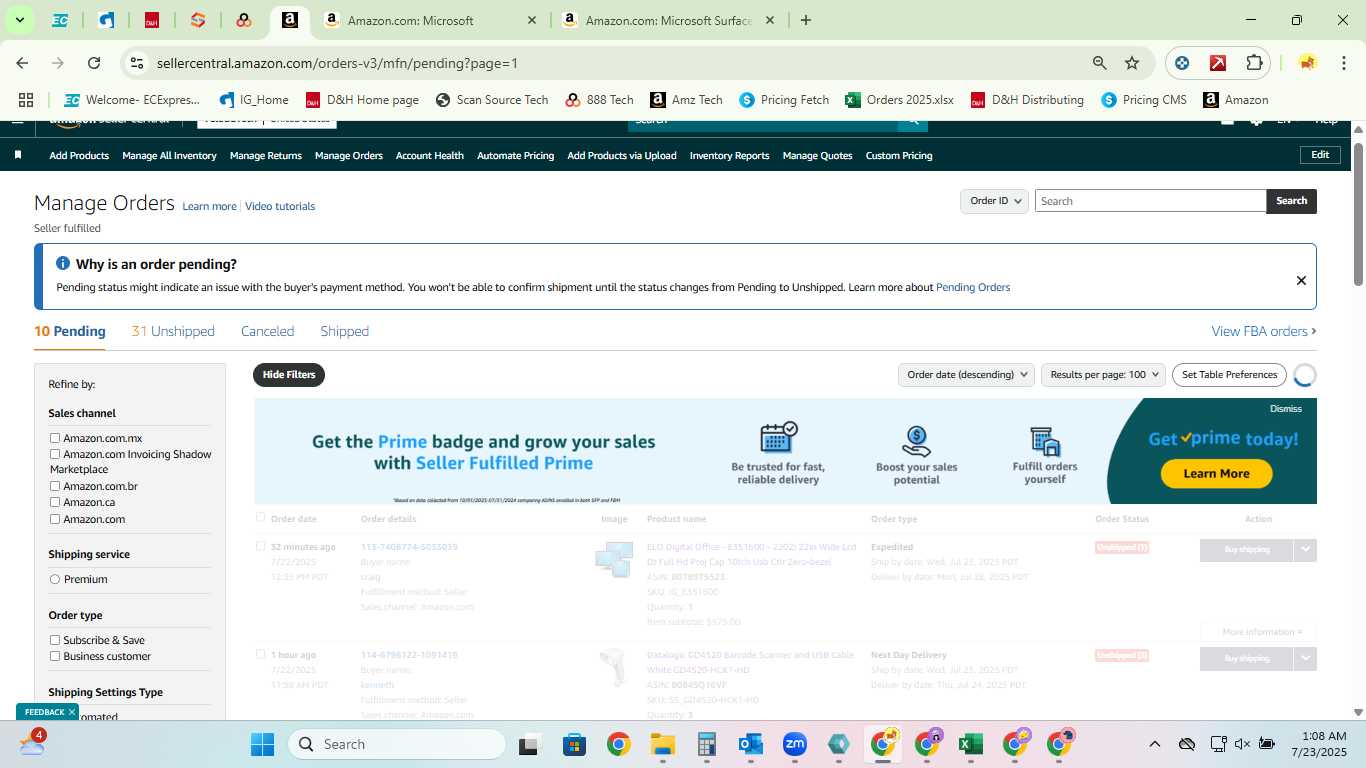The width and height of the screenshot is (1366, 768).
Task: Click the Edit button in the menu bar
Action: (1320, 155)
